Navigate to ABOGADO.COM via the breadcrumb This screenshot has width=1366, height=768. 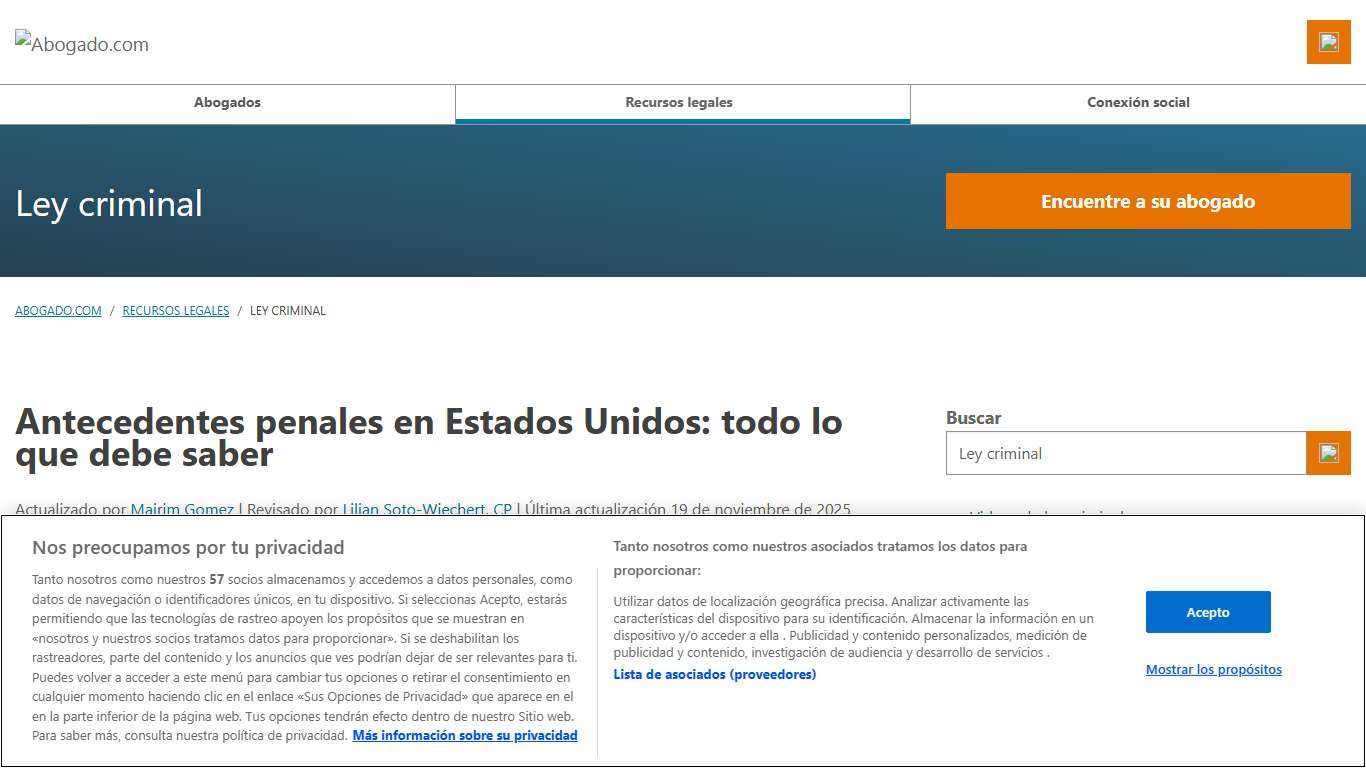57,310
